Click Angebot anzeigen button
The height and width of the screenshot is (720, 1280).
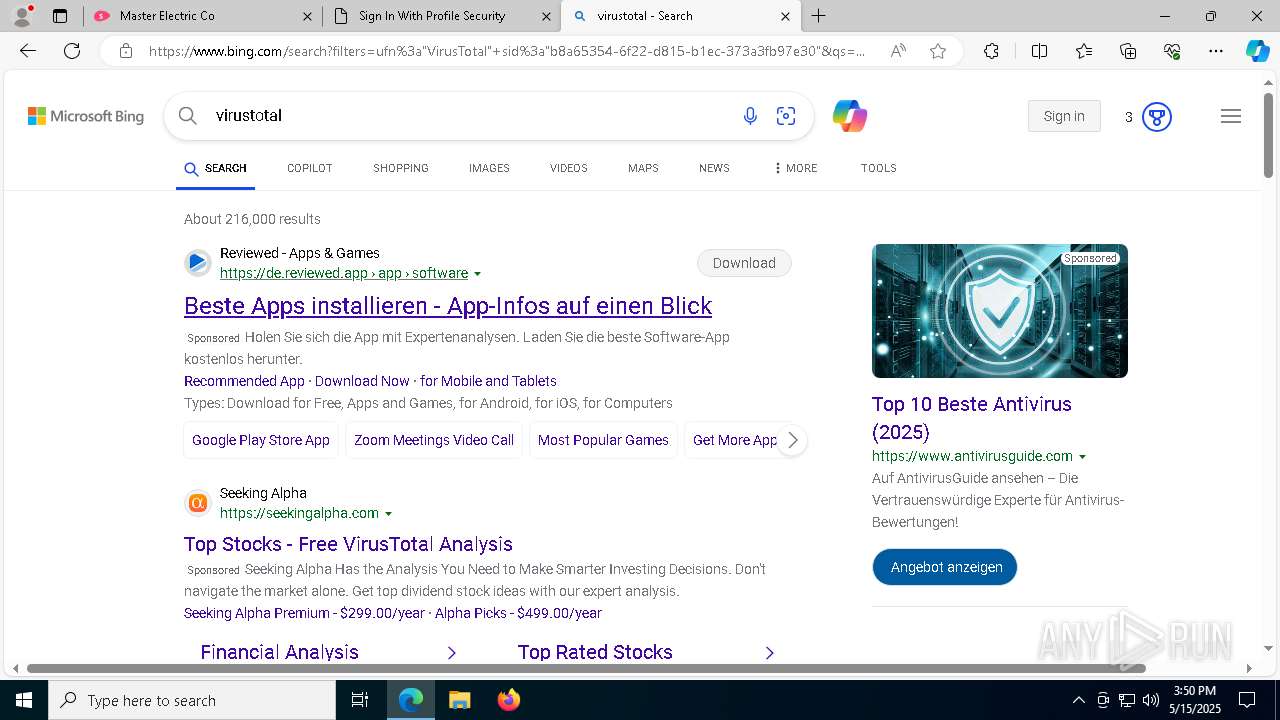coord(945,567)
